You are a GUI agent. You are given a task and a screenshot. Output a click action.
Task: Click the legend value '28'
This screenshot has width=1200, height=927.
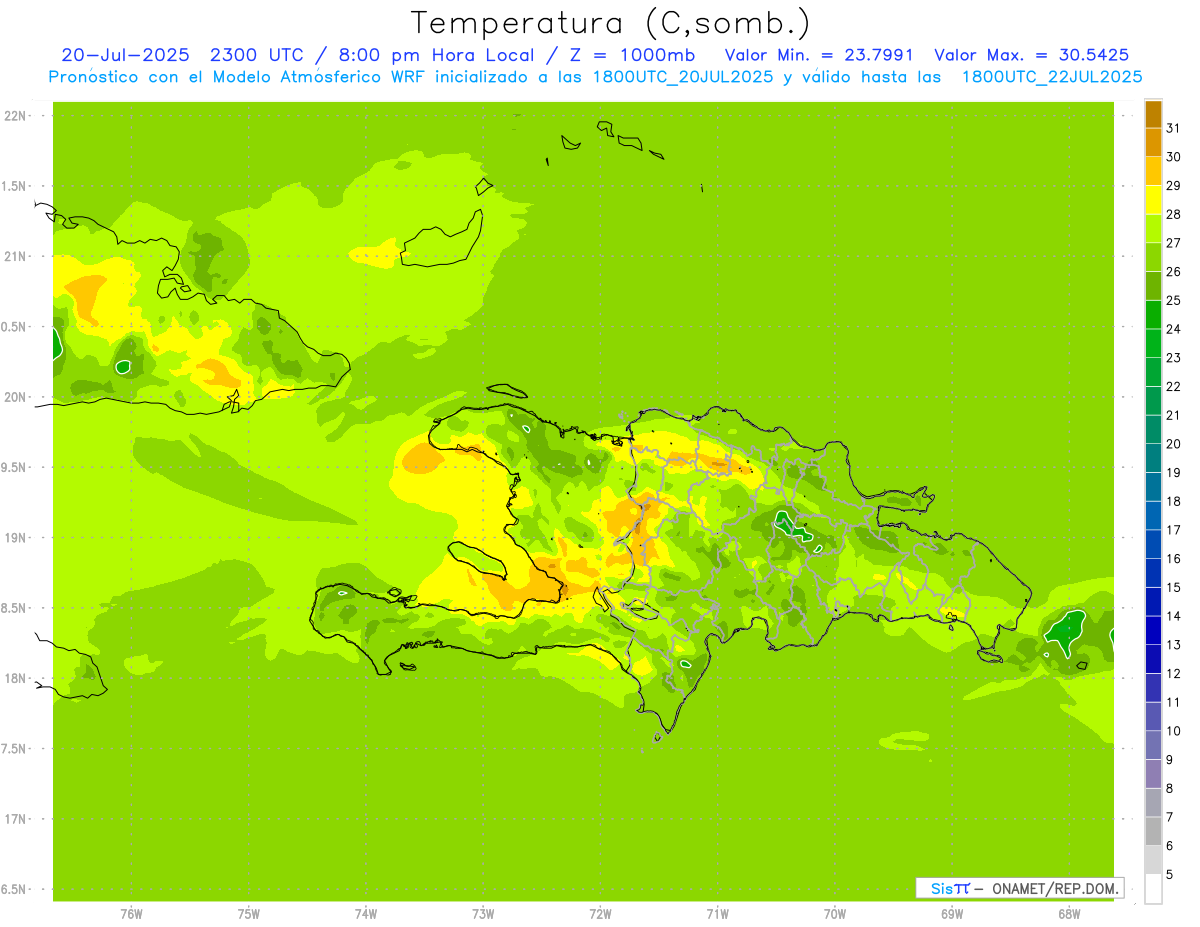(x=1173, y=214)
